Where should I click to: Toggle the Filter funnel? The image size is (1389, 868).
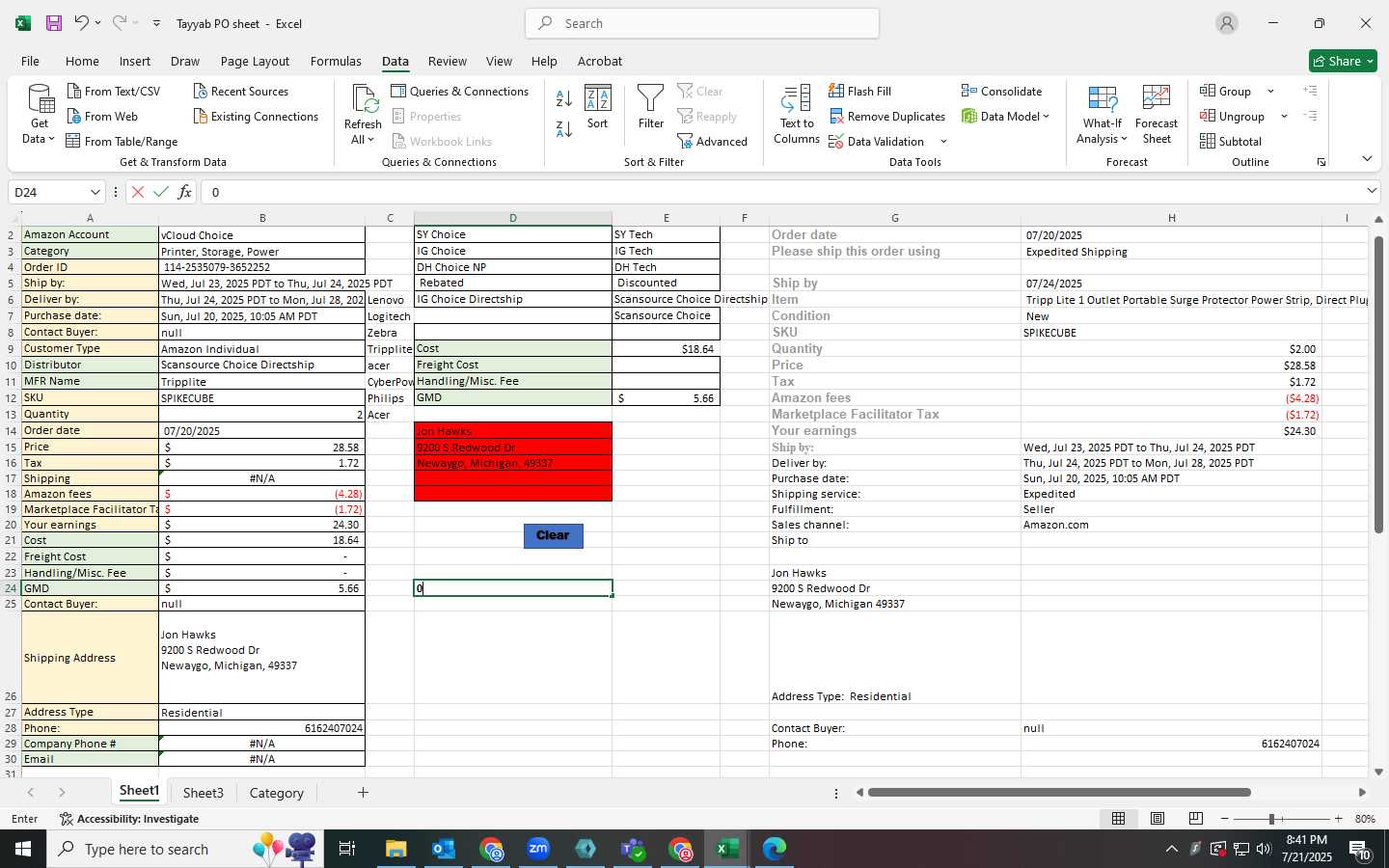click(651, 107)
